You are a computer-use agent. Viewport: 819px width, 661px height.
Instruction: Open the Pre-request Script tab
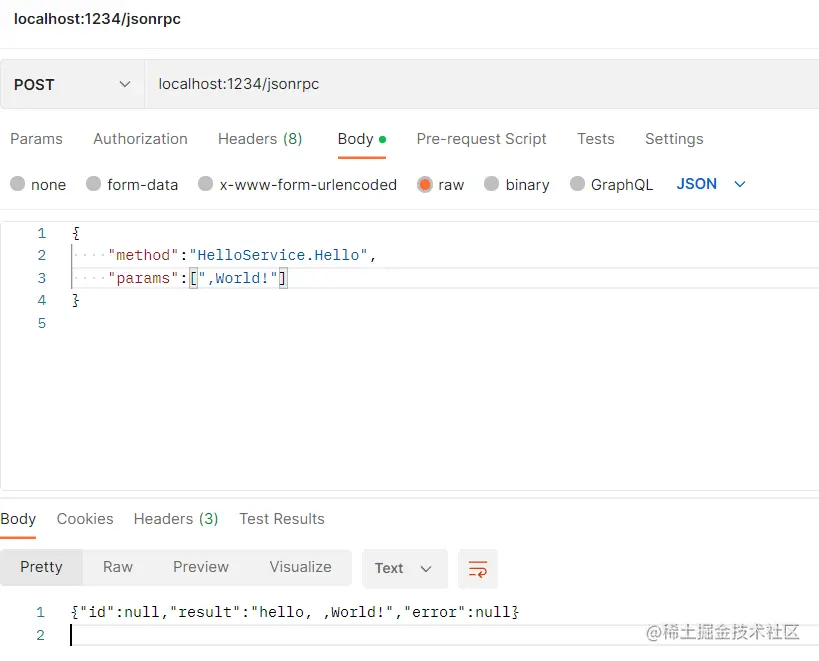pos(481,139)
